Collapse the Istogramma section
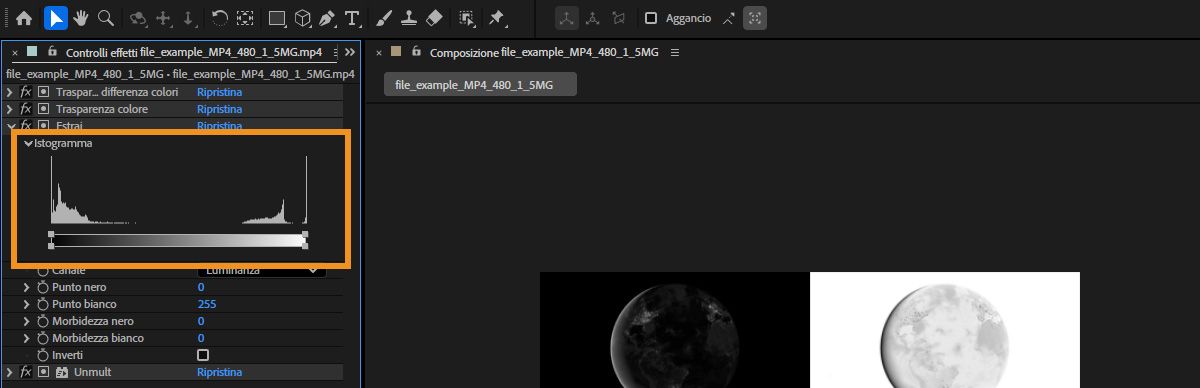 pos(28,144)
